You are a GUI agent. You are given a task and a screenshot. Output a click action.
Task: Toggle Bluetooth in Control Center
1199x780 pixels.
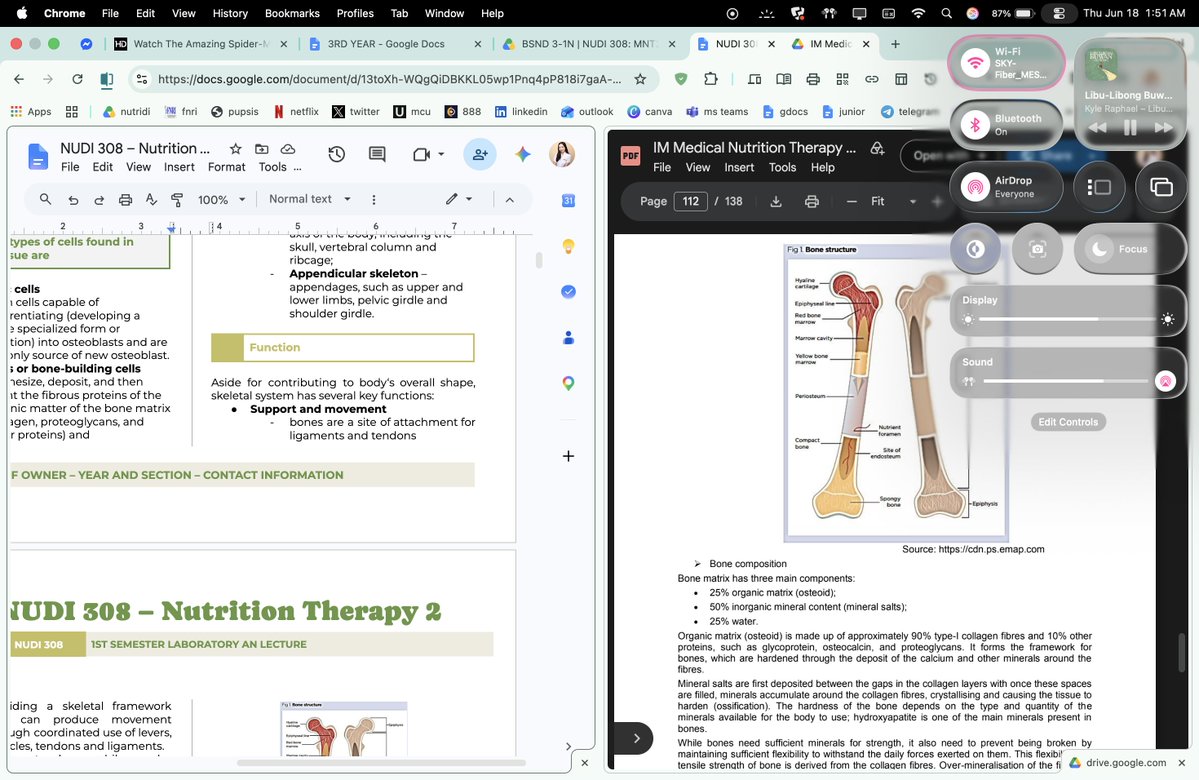[975, 125]
